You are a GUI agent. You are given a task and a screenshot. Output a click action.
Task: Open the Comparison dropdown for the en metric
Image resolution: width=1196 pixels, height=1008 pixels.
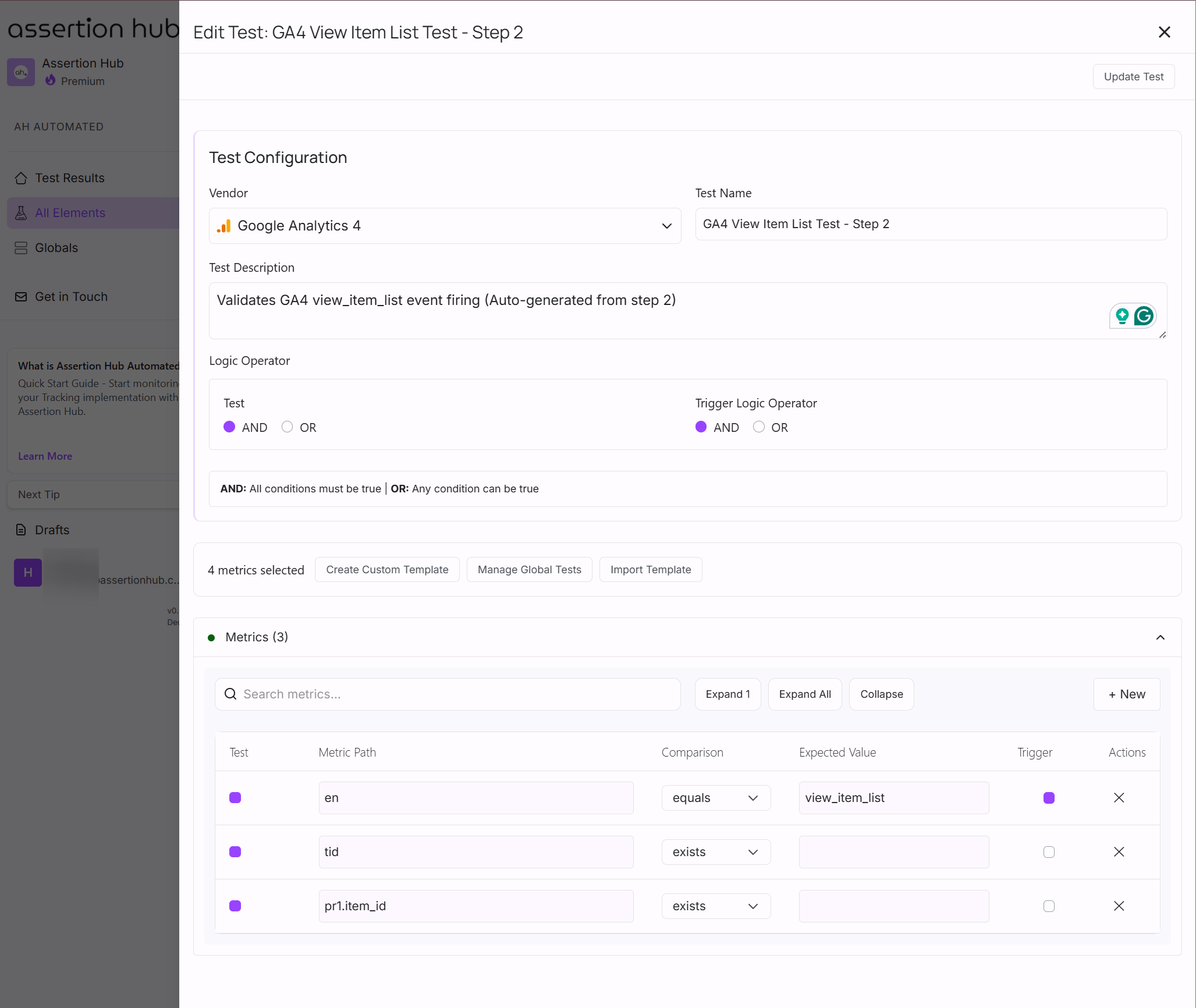coord(715,797)
